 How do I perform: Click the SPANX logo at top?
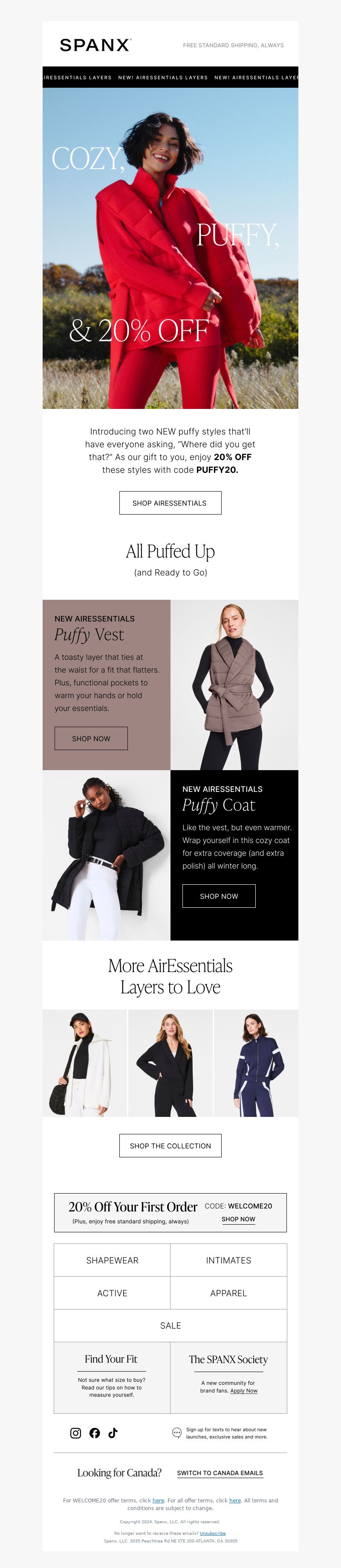click(95, 45)
